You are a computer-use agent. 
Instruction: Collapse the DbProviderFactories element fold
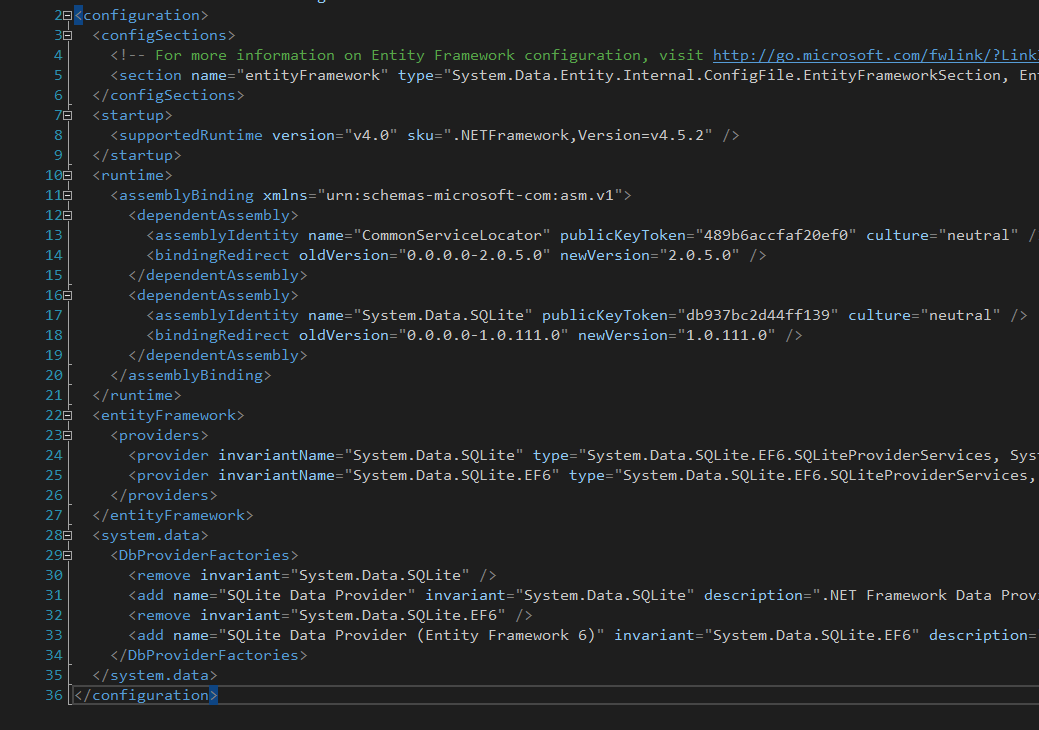69,554
